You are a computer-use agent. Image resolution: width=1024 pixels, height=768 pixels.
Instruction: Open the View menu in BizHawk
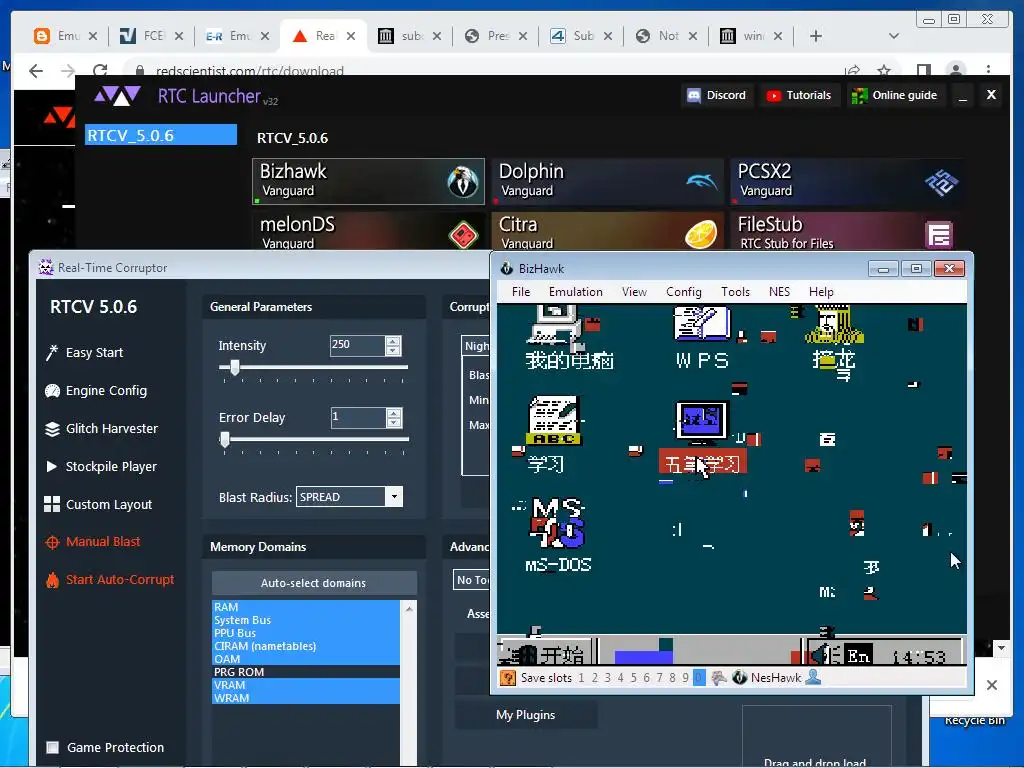pos(634,292)
